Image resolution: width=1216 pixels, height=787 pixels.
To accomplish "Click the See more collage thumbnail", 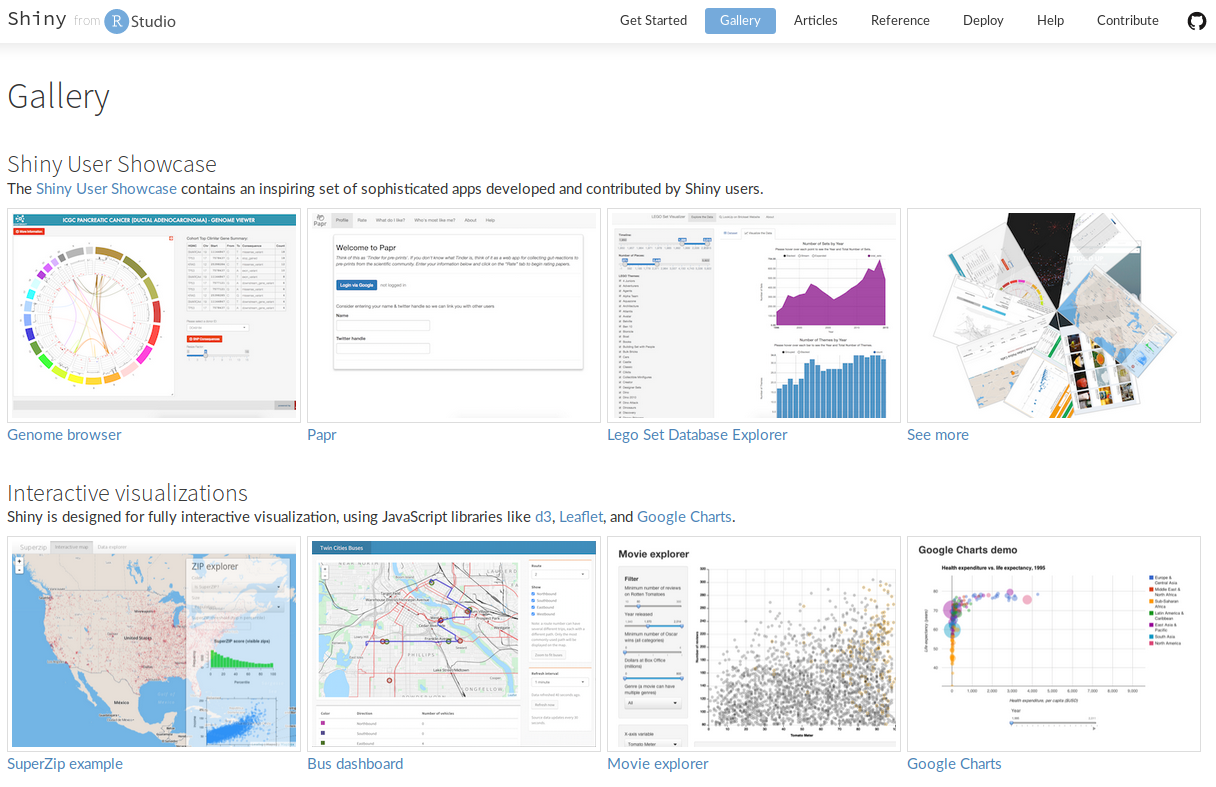I will click(1053, 315).
